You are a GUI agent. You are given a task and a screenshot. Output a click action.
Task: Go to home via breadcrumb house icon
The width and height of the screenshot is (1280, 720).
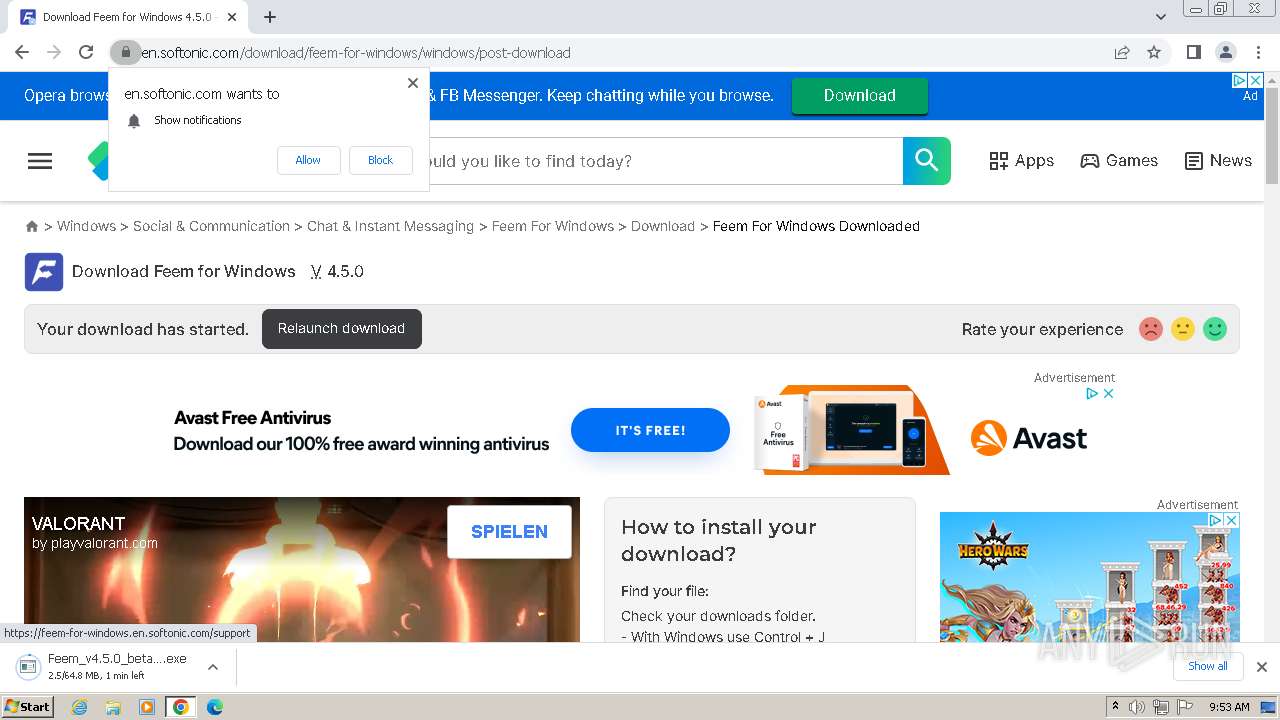click(32, 227)
